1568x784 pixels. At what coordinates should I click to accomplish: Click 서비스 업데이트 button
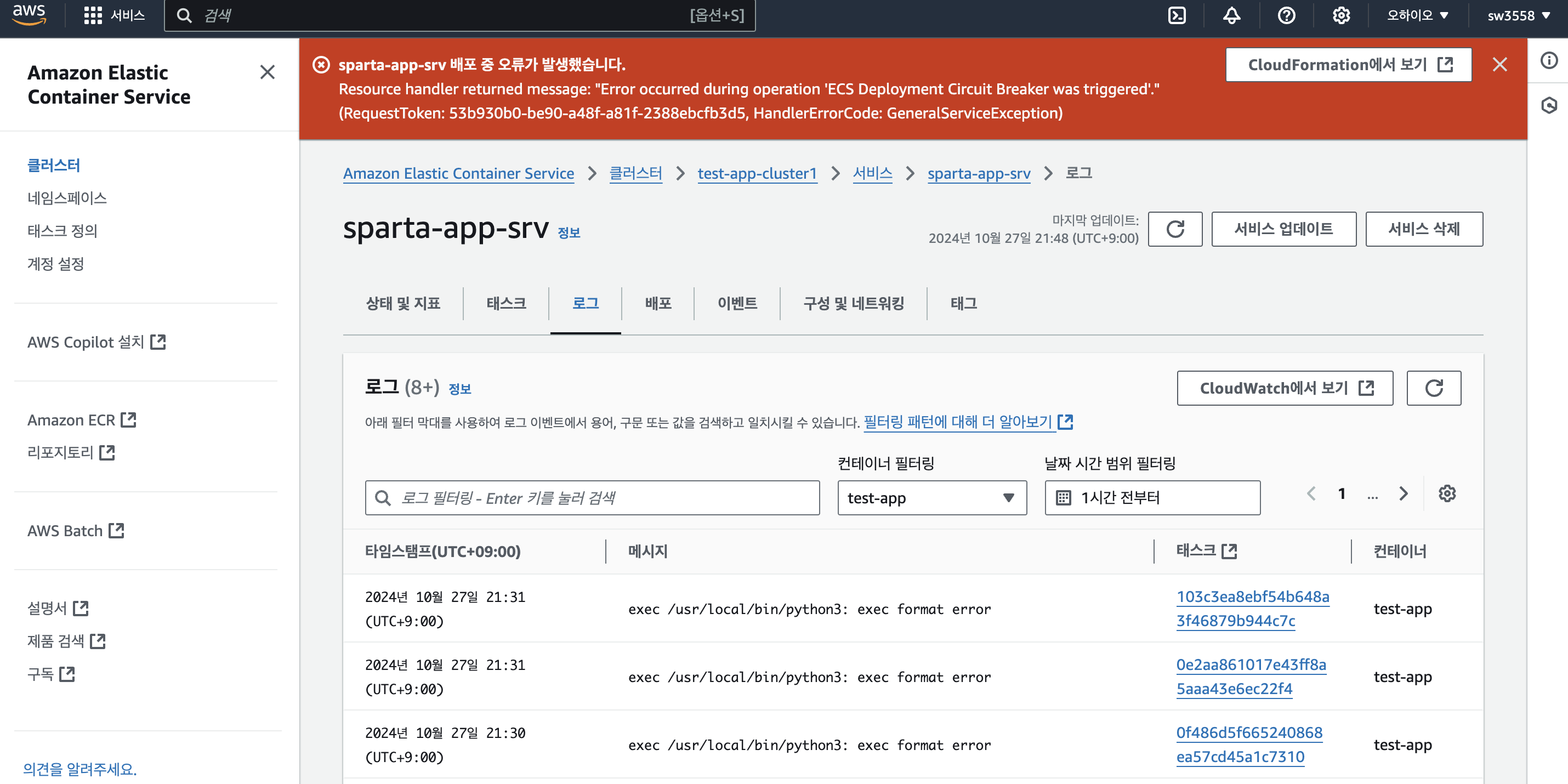point(1283,229)
